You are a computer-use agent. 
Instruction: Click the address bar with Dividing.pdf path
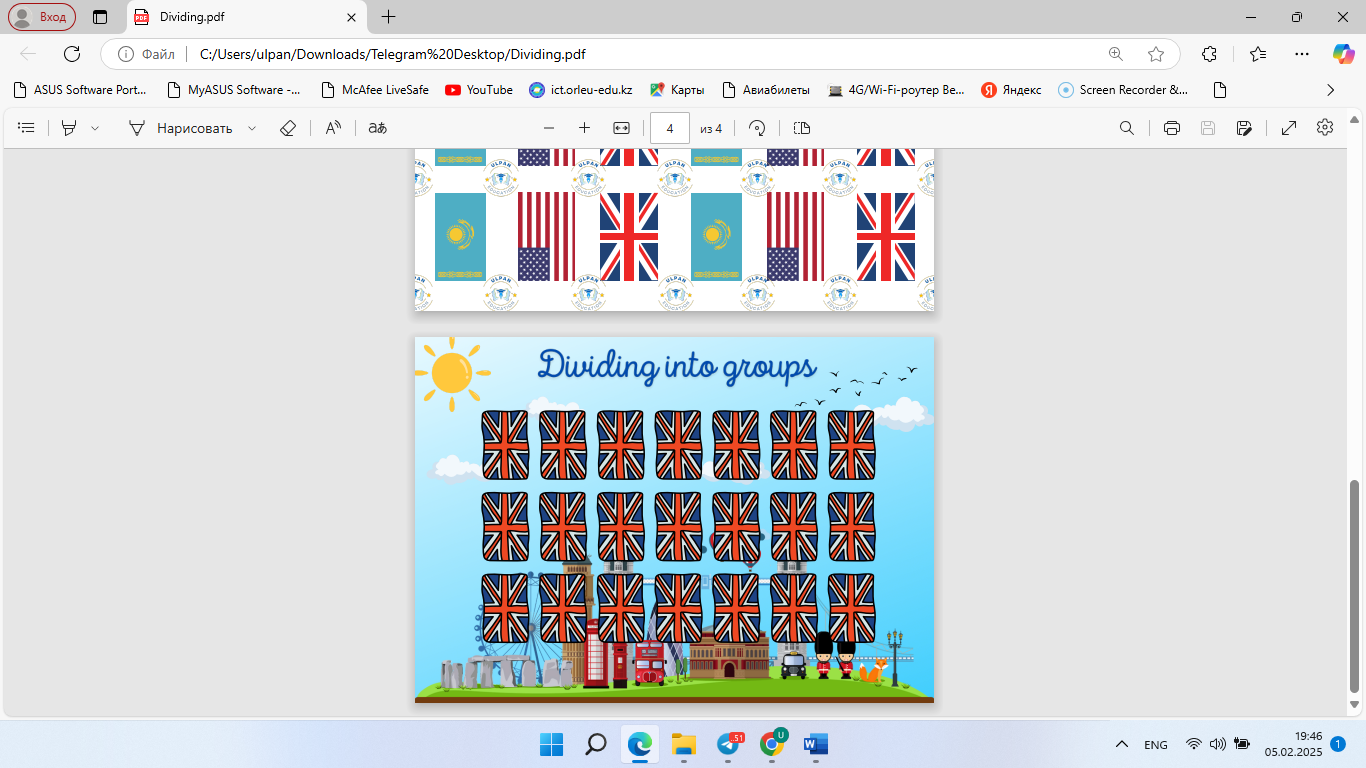coord(640,54)
